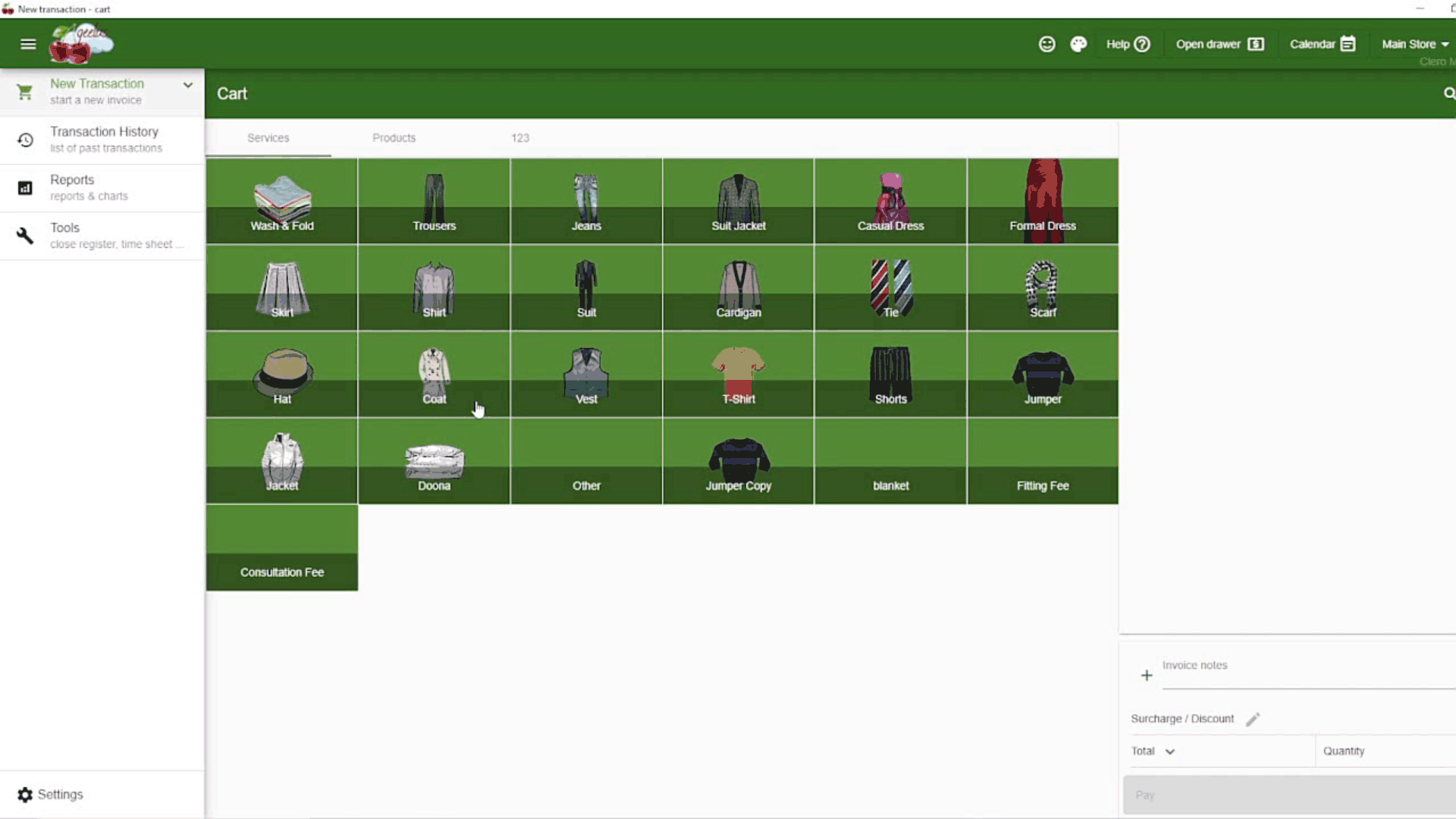Click the Help button

(x=1128, y=44)
